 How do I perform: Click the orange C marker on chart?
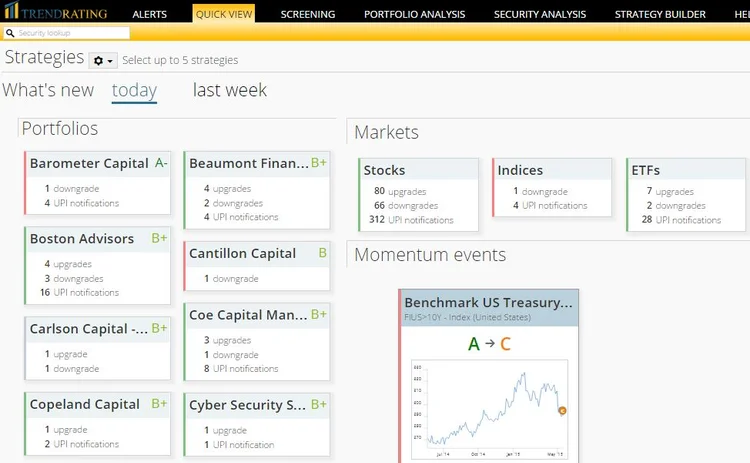pos(562,410)
